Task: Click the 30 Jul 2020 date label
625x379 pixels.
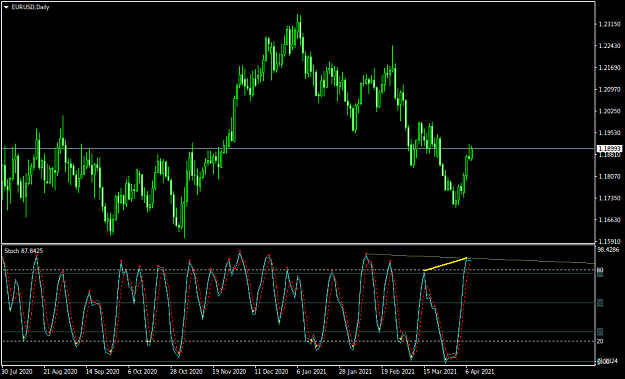Action: tap(18, 371)
